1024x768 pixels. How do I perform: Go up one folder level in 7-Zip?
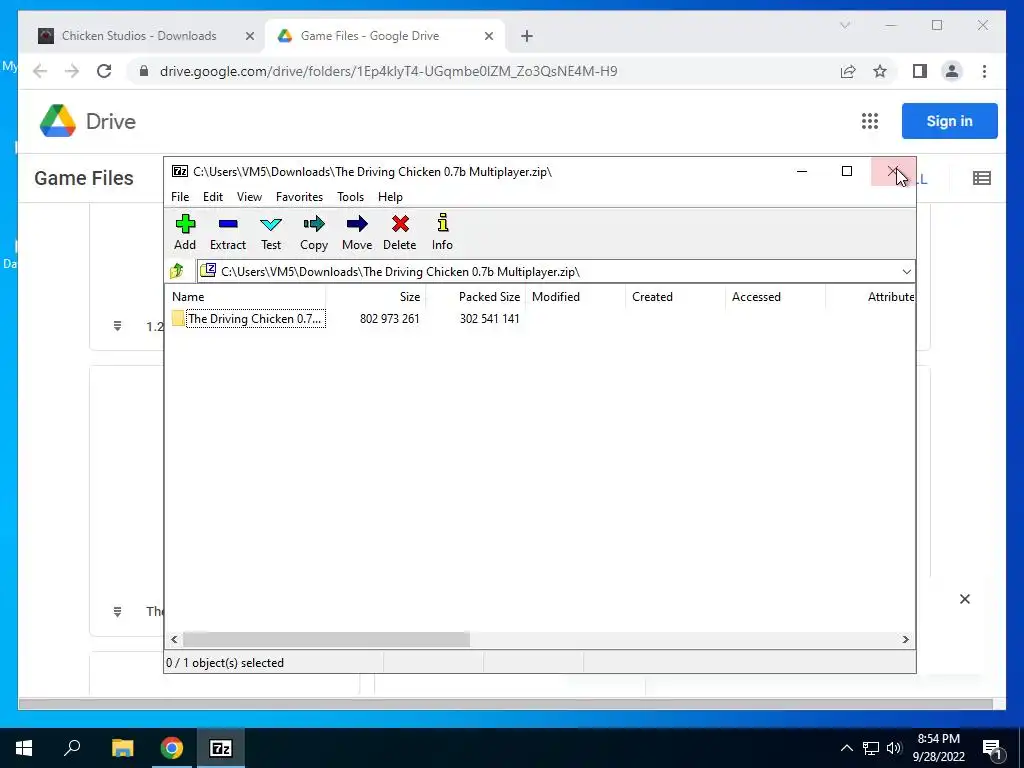coord(177,271)
